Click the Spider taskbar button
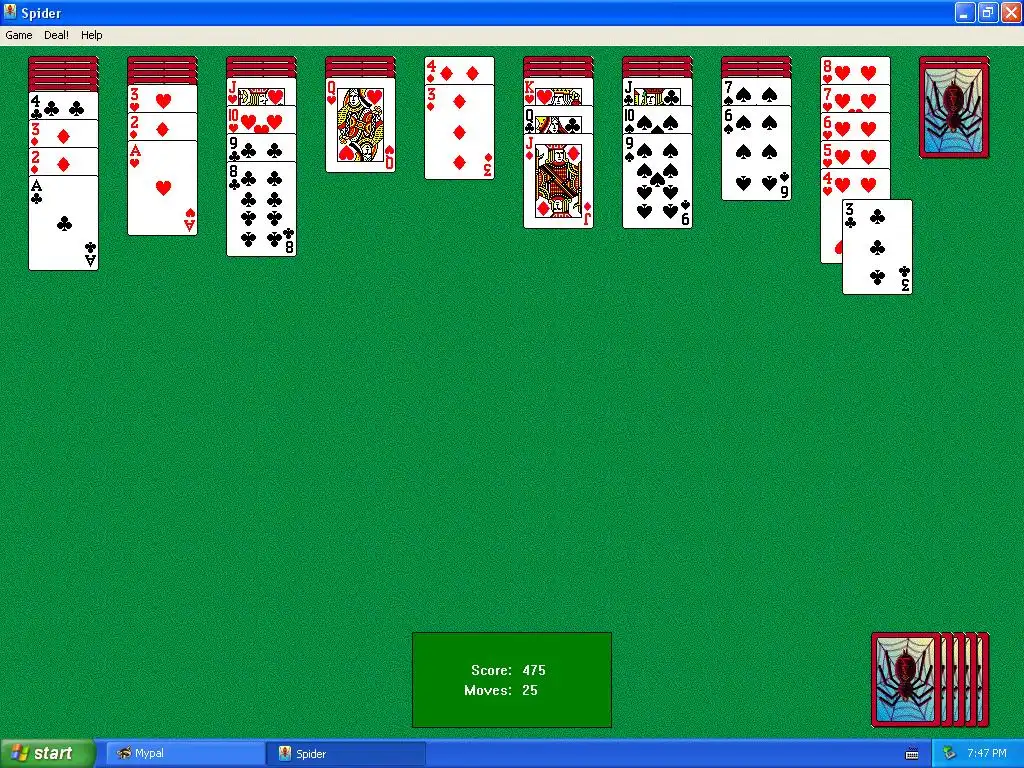 pos(346,754)
